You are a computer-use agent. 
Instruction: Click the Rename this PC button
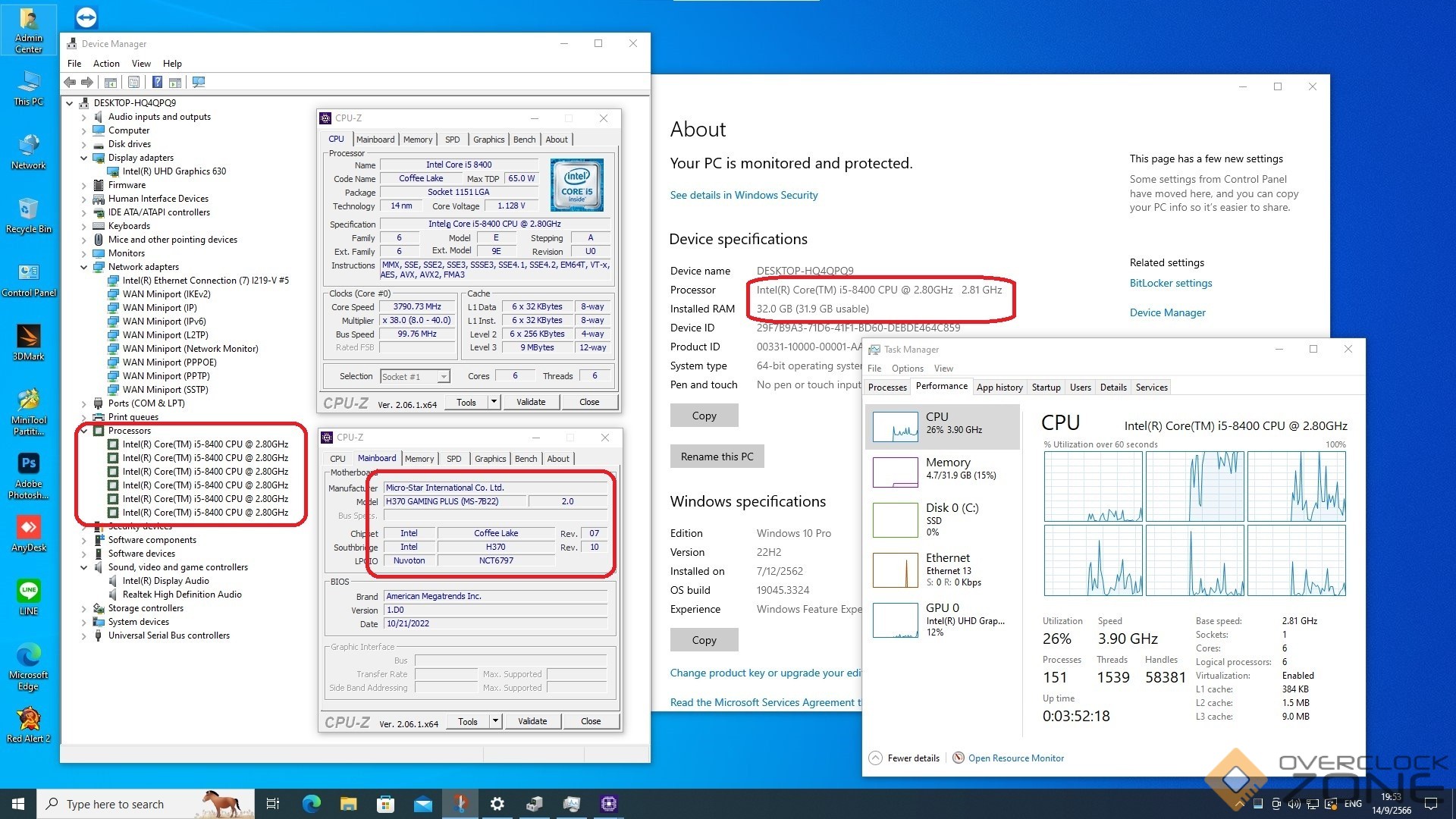(717, 457)
